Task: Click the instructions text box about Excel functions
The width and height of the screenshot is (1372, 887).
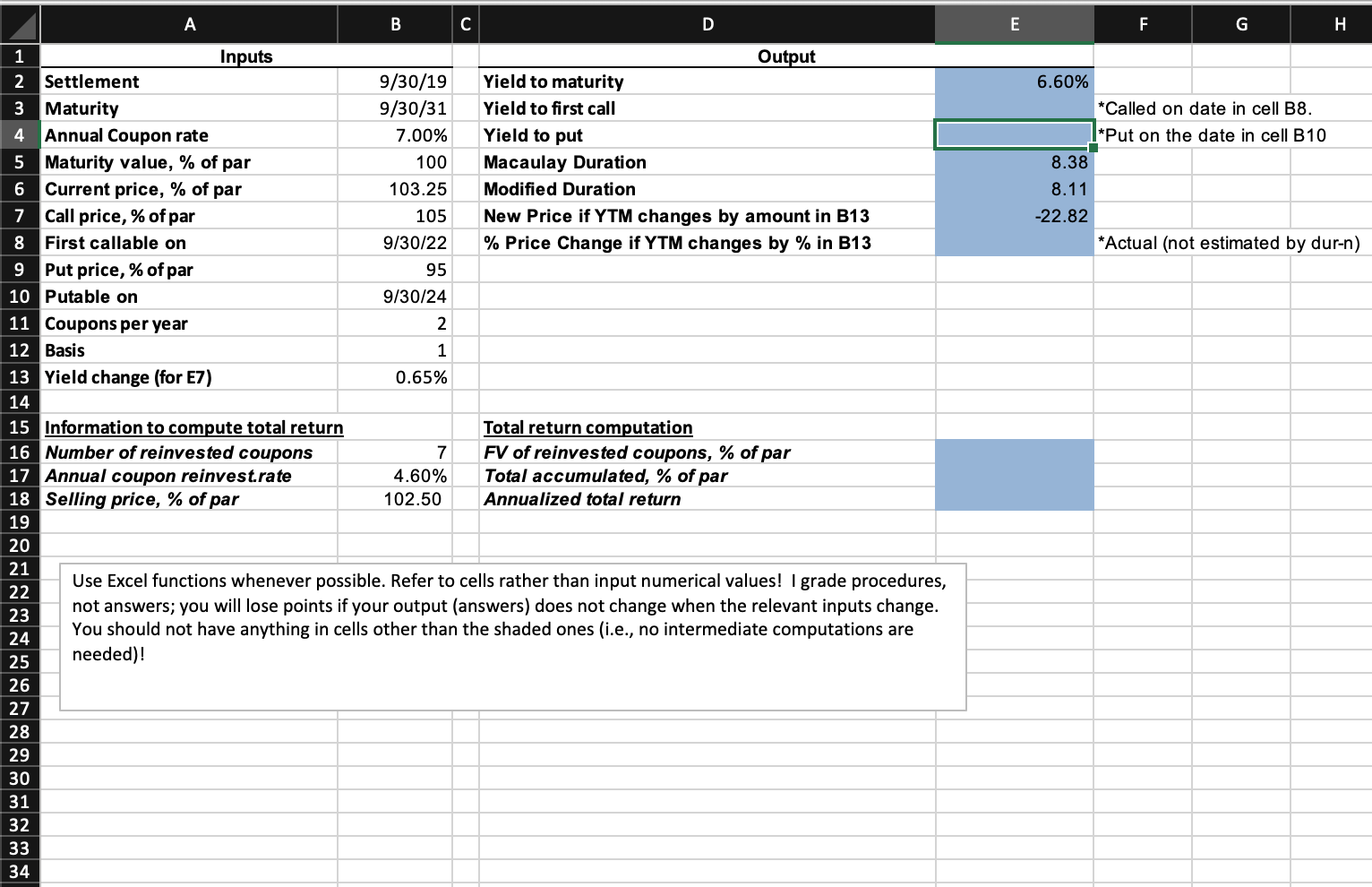Action: (513, 637)
